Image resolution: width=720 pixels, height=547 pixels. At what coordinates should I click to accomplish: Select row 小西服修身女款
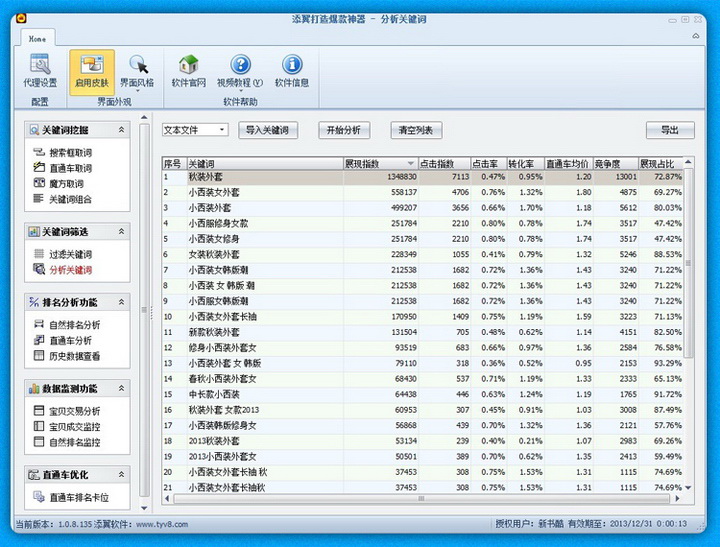pos(422,224)
